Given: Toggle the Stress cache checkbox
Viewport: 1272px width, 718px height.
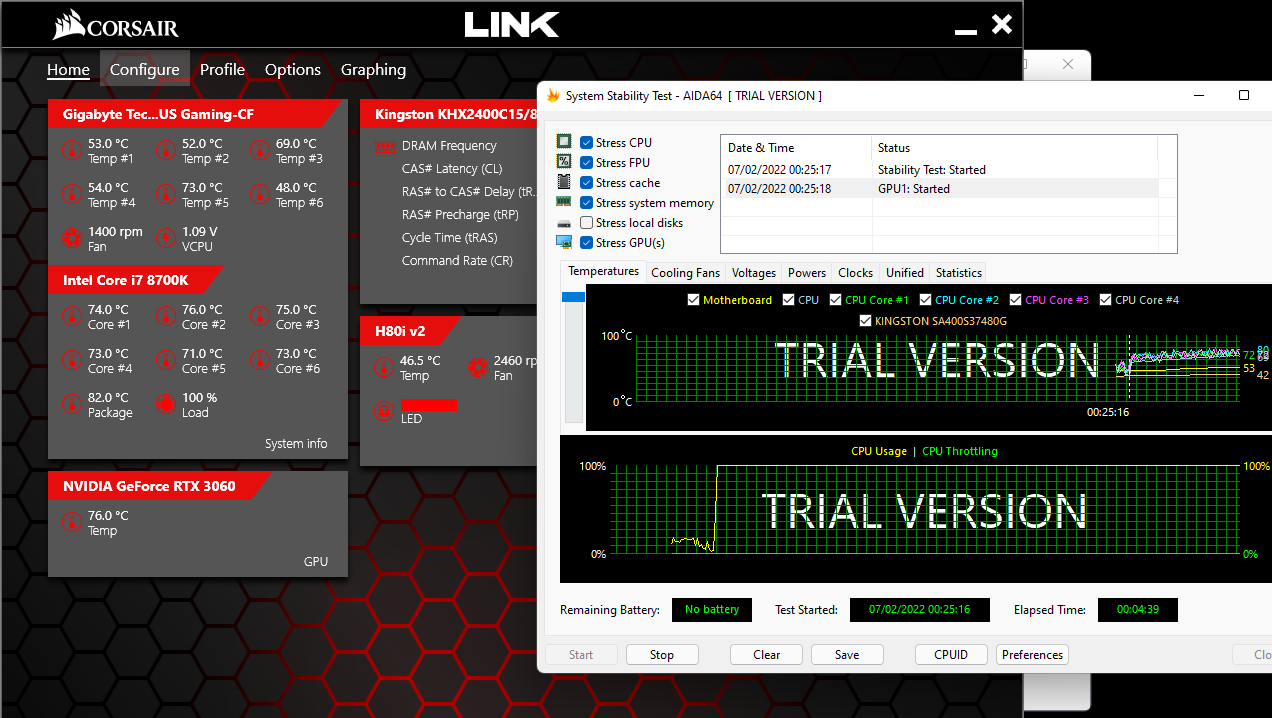Looking at the screenshot, I should pyautogui.click(x=586, y=182).
